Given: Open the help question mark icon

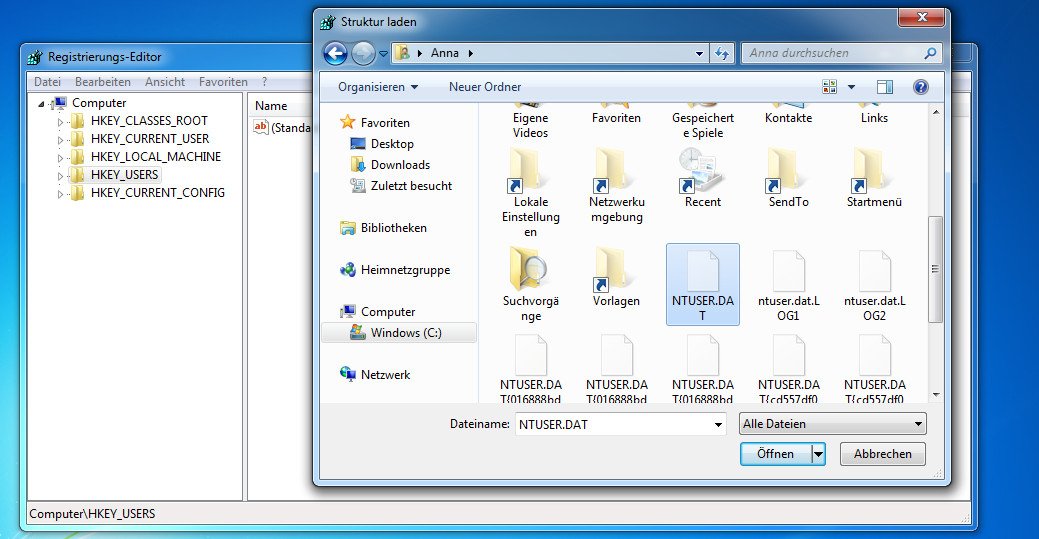Looking at the screenshot, I should coord(920,87).
